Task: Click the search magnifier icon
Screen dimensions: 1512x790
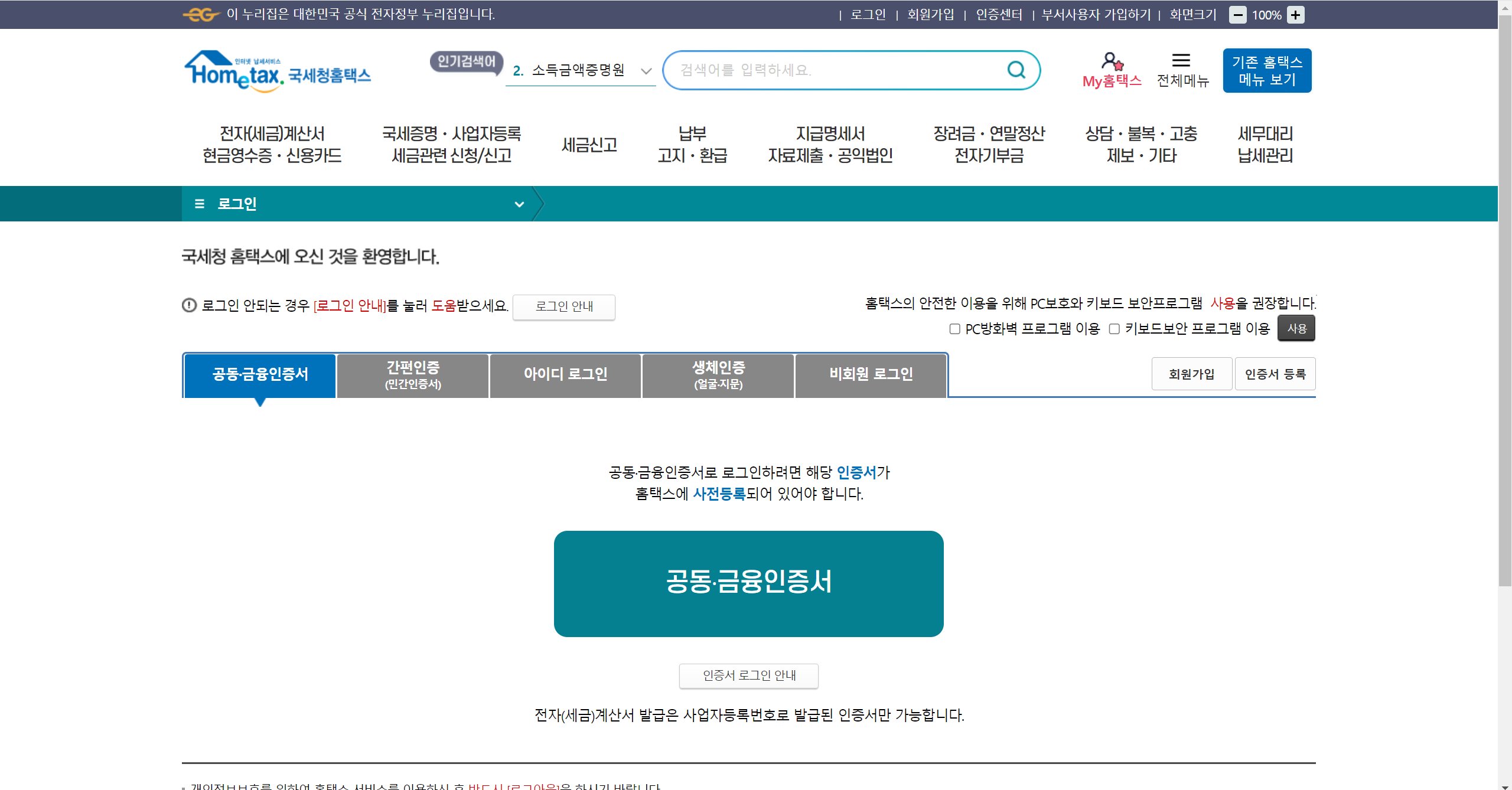Action: (1016, 70)
